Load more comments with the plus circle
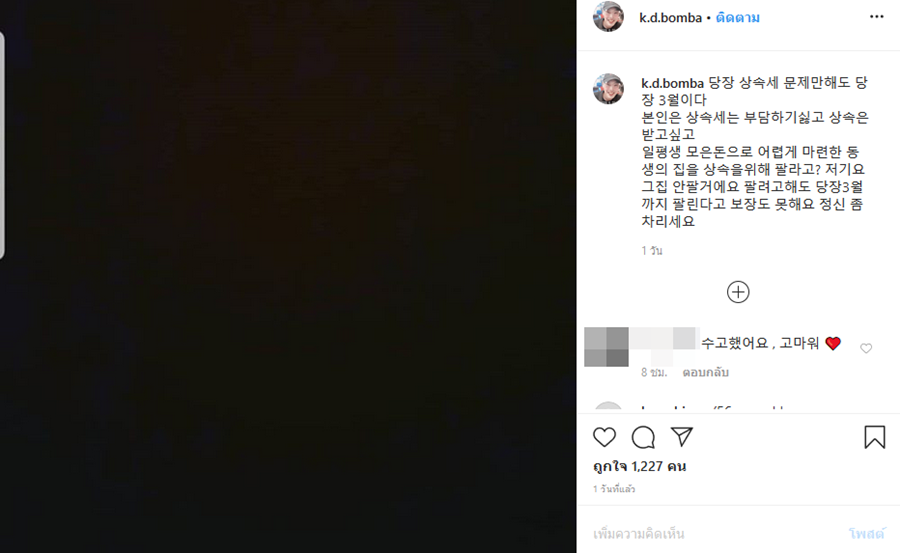This screenshot has height=553, width=900. [x=738, y=292]
